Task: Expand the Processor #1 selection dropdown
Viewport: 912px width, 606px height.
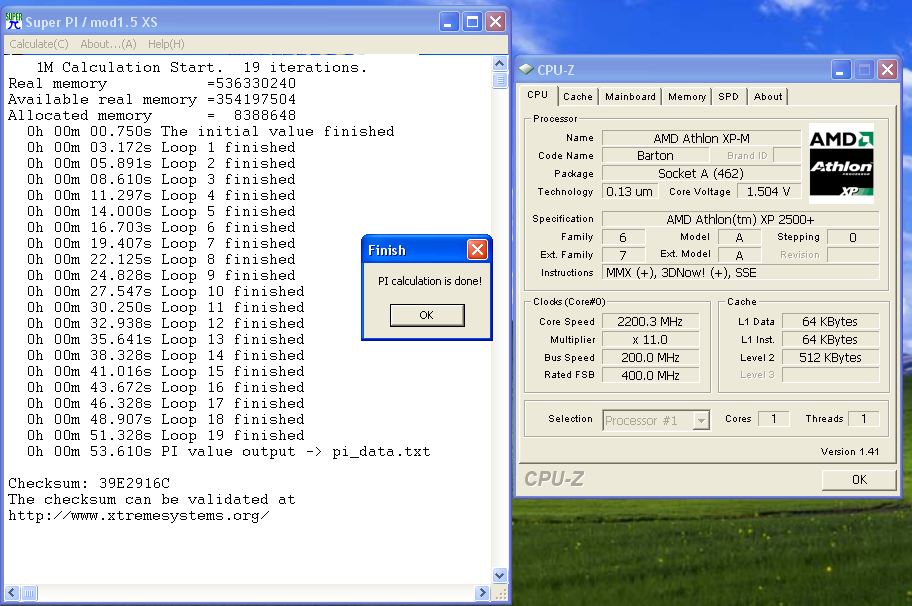Action: pos(701,420)
